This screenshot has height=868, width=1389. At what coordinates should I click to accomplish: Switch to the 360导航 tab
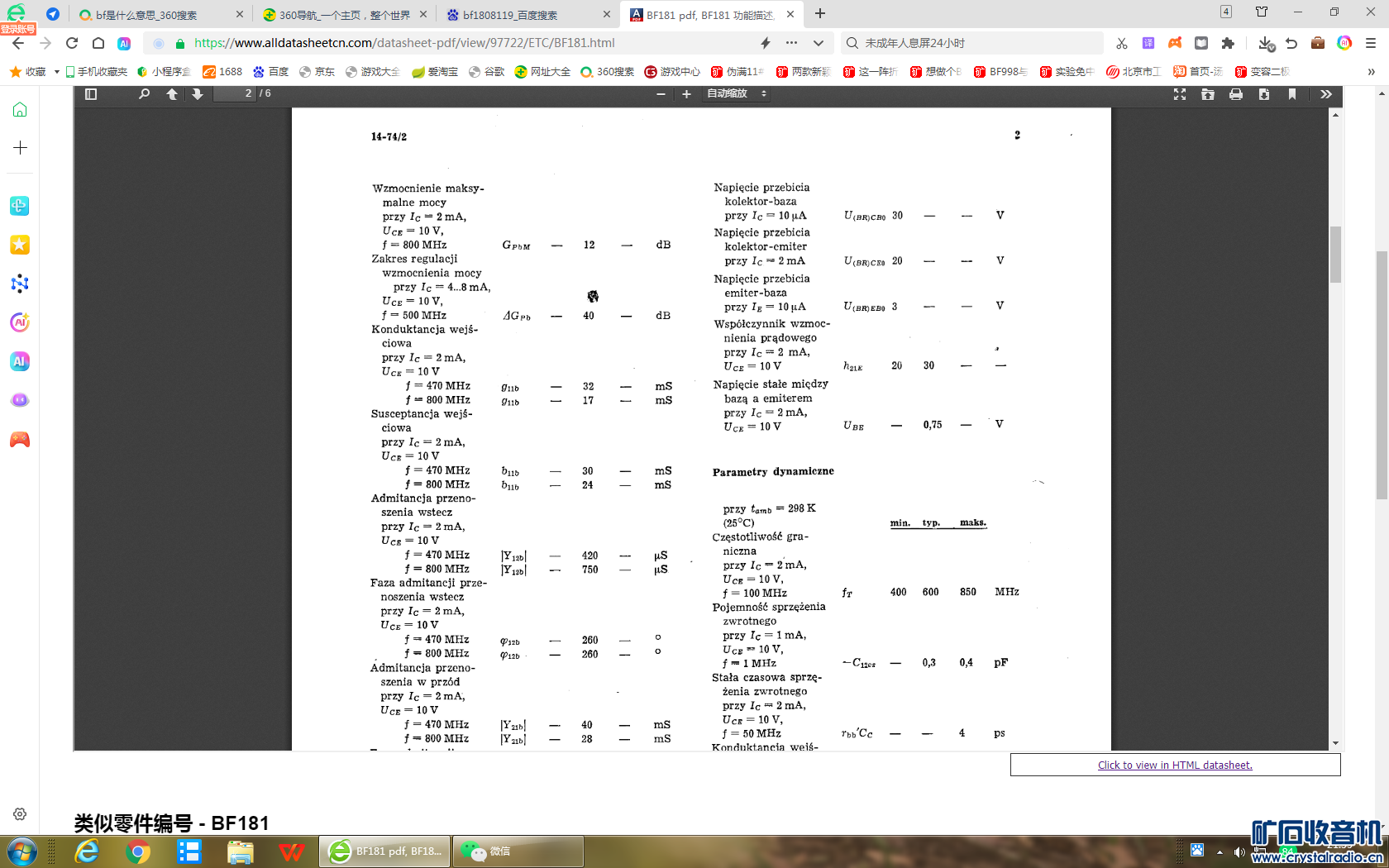click(x=343, y=15)
